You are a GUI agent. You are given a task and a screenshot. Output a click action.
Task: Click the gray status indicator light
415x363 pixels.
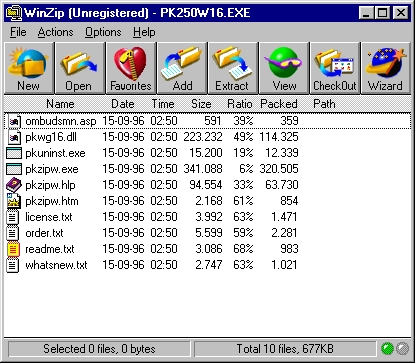pyautogui.click(x=402, y=349)
